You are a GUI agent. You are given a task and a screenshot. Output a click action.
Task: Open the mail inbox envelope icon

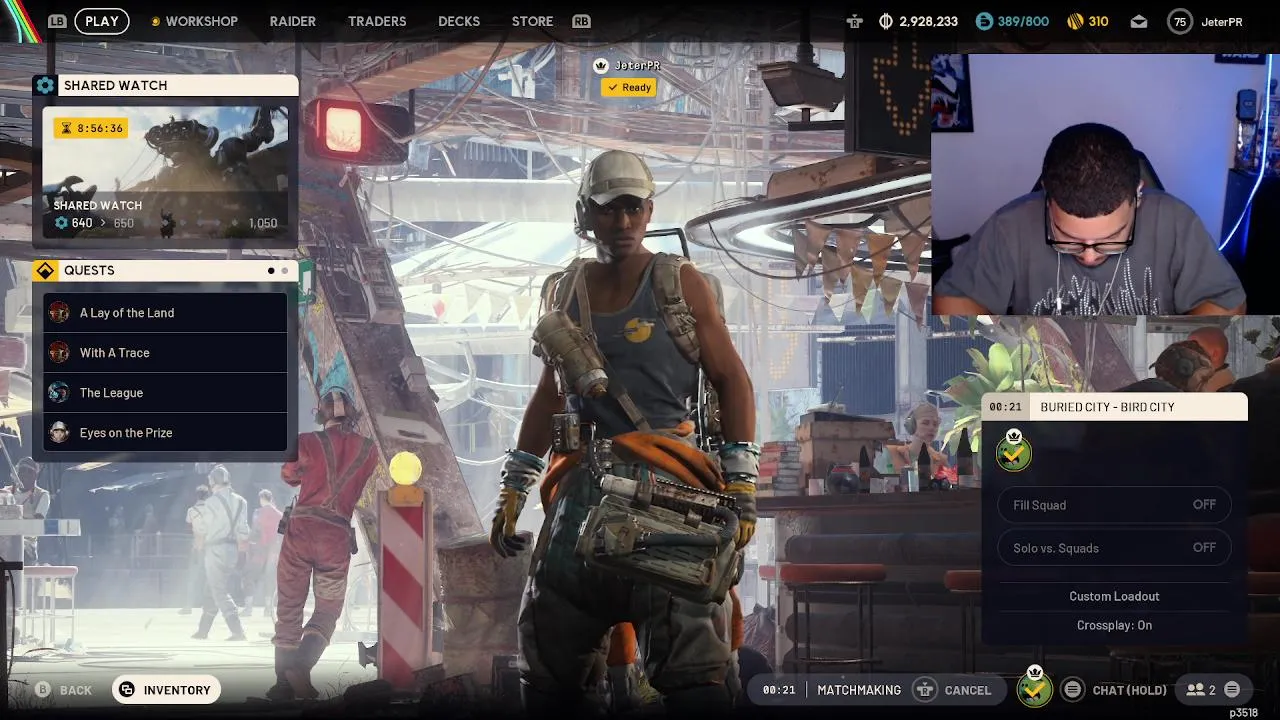[x=1139, y=21]
